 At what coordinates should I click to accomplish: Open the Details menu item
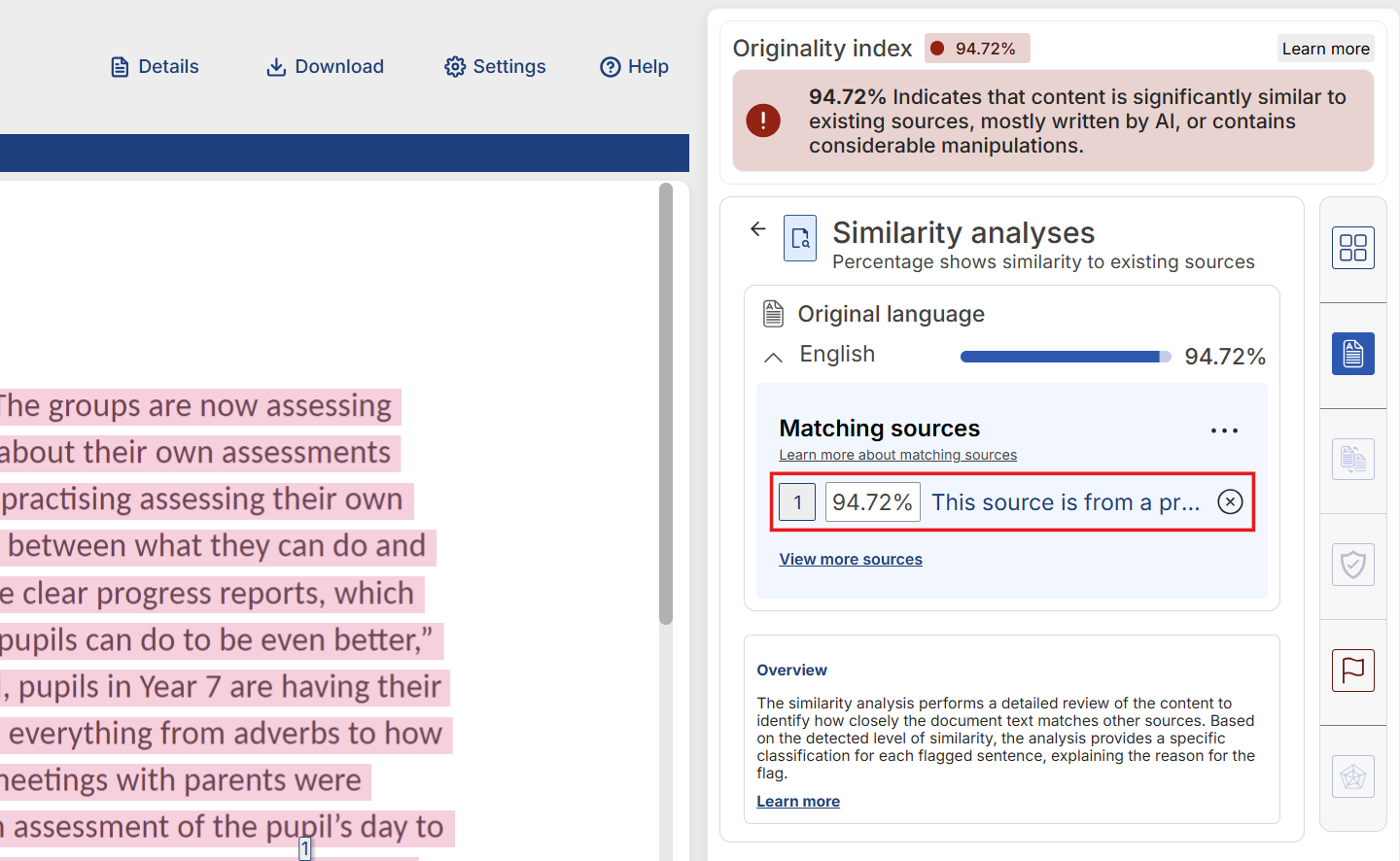click(x=154, y=66)
